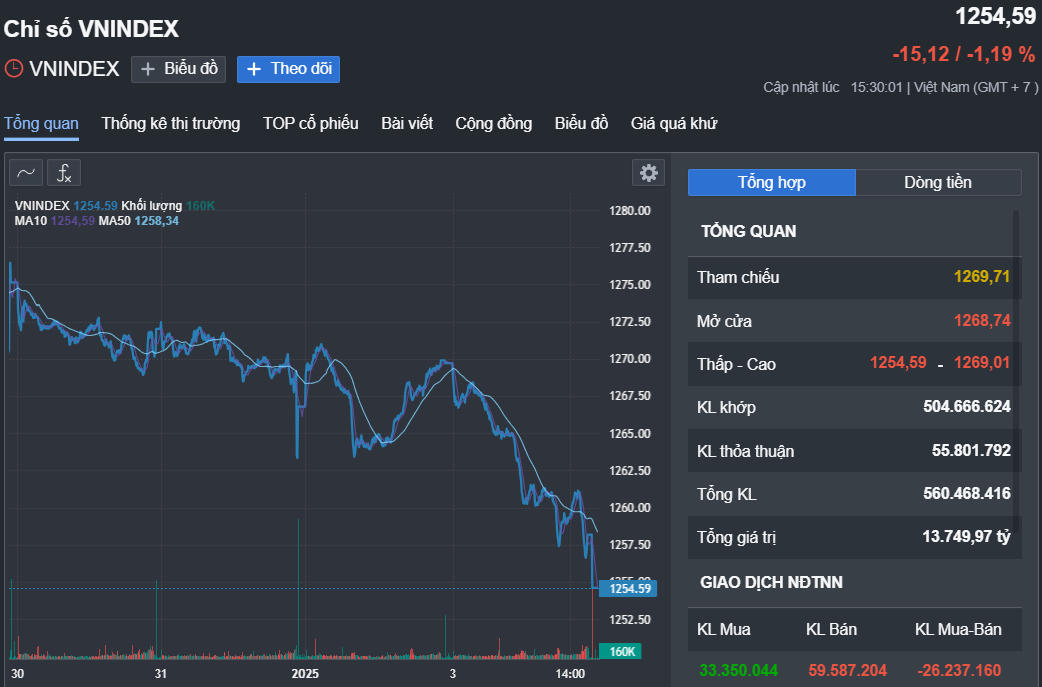Viewport: 1042px width, 687px height.
Task: Switch to the Dòng tiền panel
Action: pyautogui.click(x=938, y=182)
